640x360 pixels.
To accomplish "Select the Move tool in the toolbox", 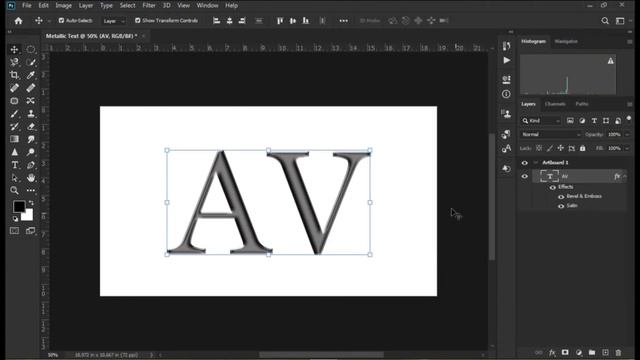I will coord(15,49).
